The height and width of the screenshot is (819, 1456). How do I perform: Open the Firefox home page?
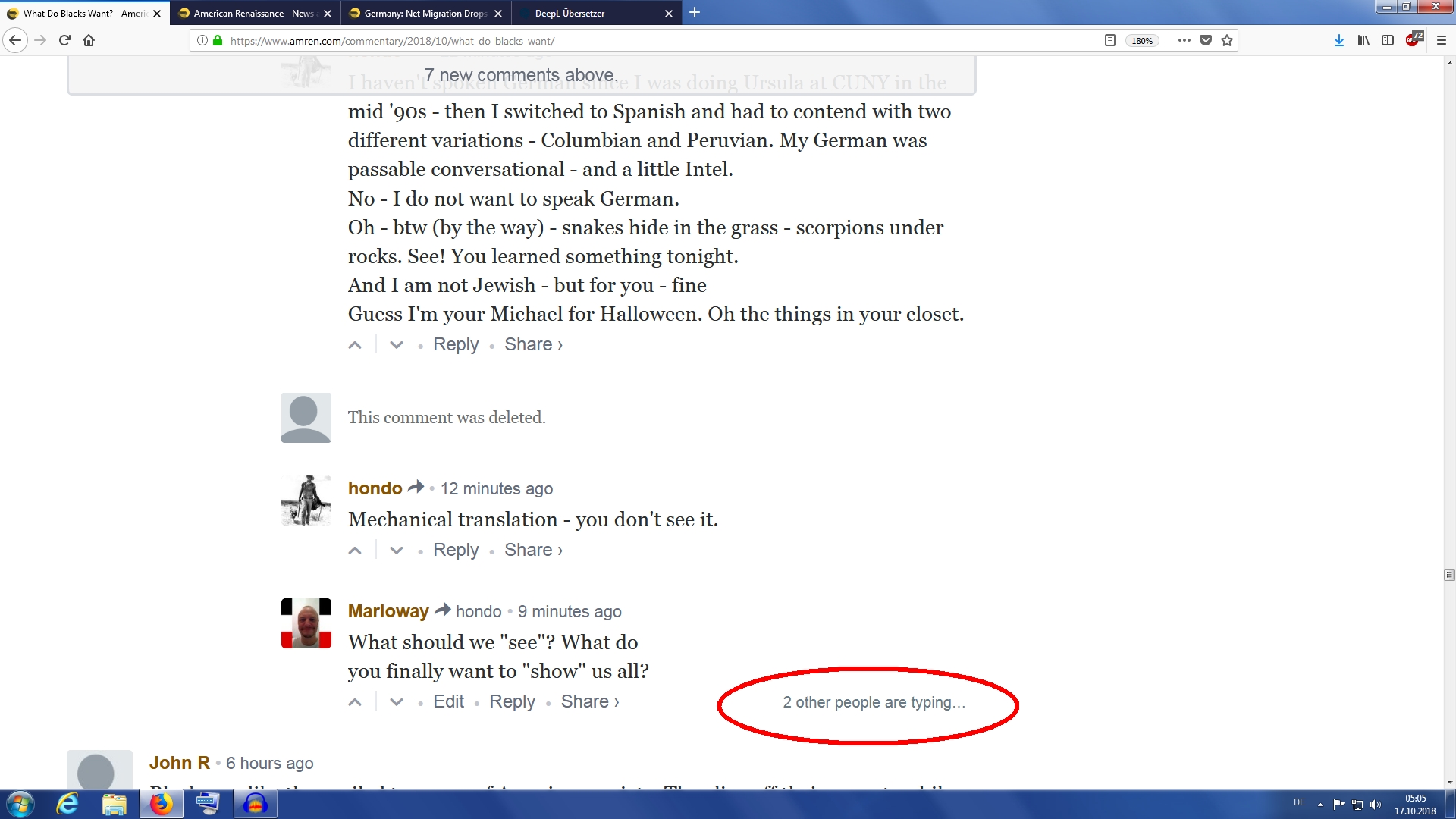point(89,40)
